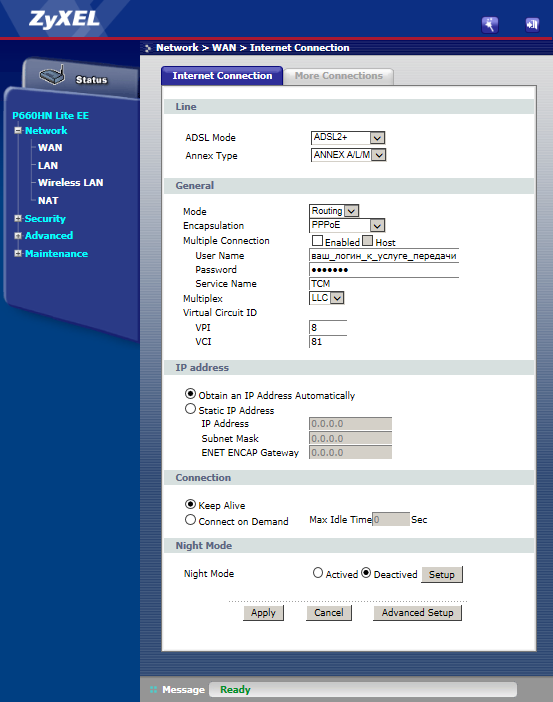Viewport: 553px width, 702px height.
Task: Click the logout icon in the header
Action: [532, 25]
